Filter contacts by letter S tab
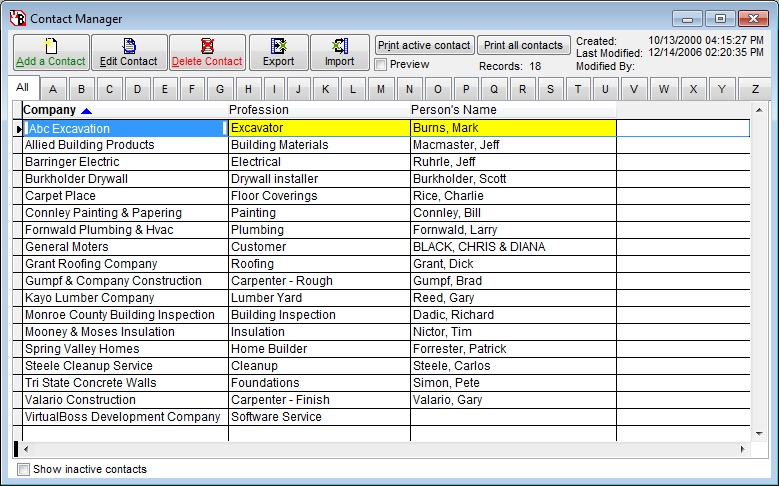Viewport: 779px width, 486px height. click(x=549, y=89)
